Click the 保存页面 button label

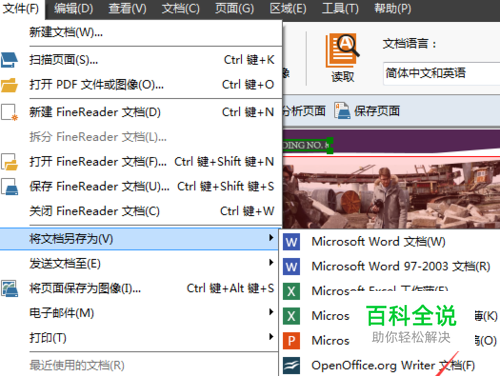click(377, 111)
